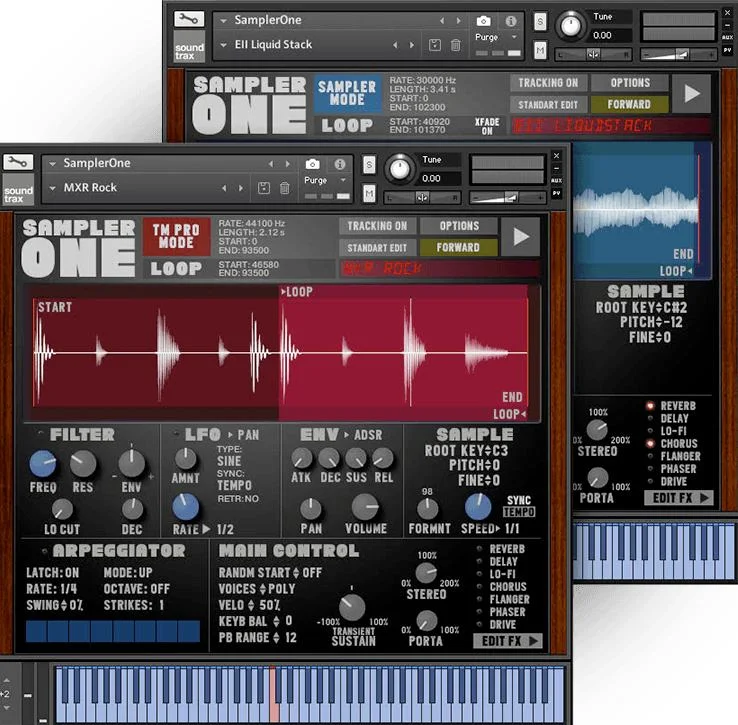Click the play button beside TM PRO MODE options
The width and height of the screenshot is (738, 725).
520,236
